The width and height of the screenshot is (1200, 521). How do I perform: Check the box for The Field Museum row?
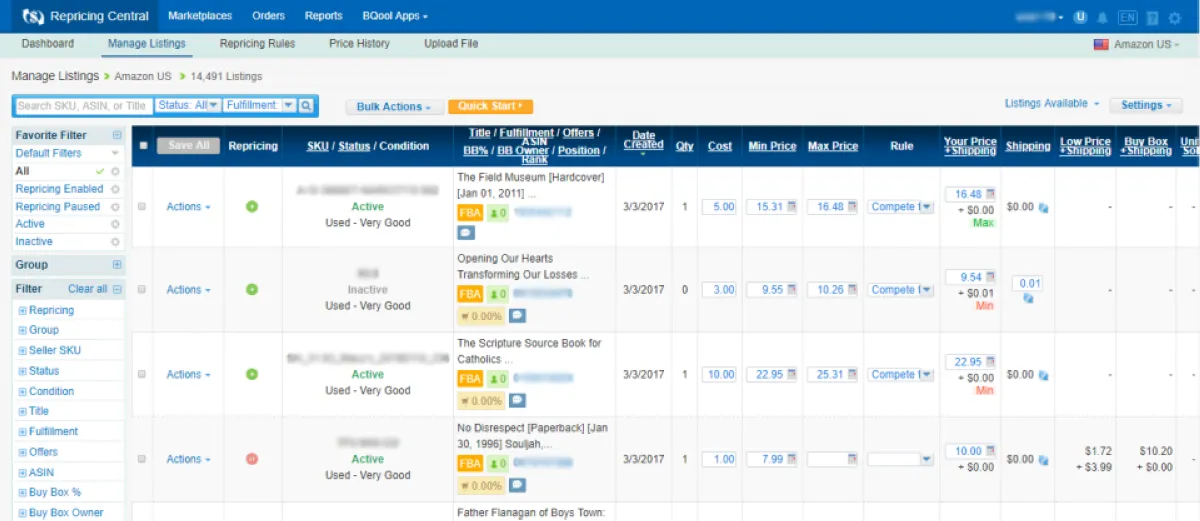point(142,207)
